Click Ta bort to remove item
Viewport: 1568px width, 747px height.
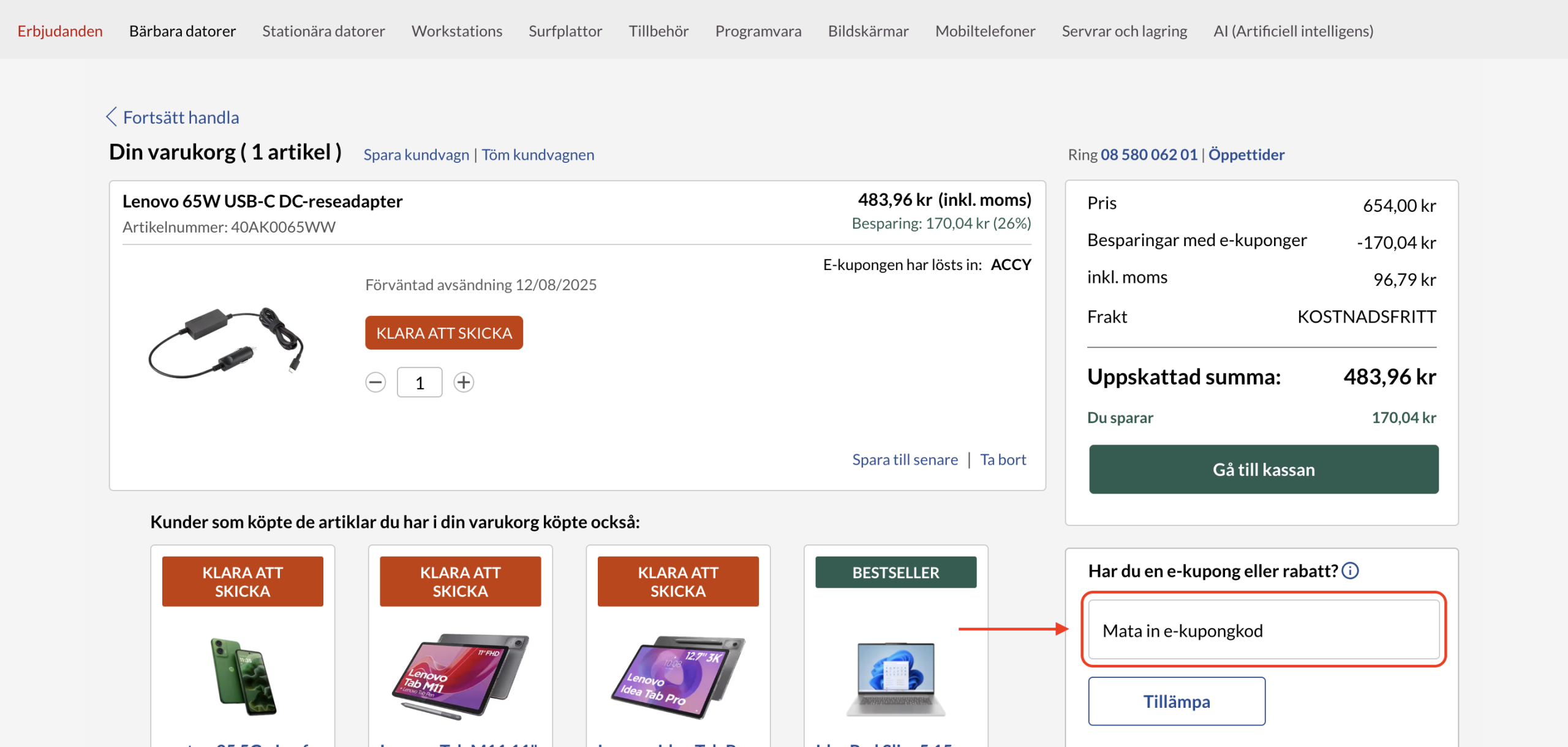pyautogui.click(x=1003, y=459)
